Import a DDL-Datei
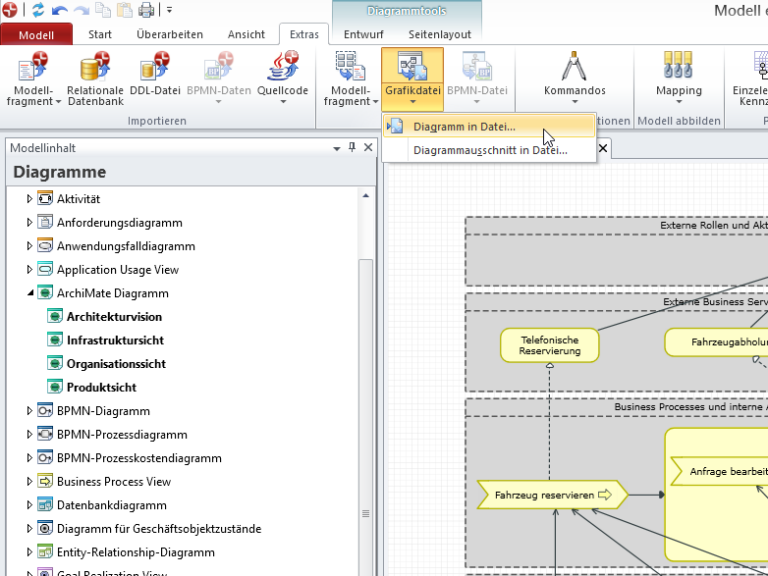 click(155, 73)
